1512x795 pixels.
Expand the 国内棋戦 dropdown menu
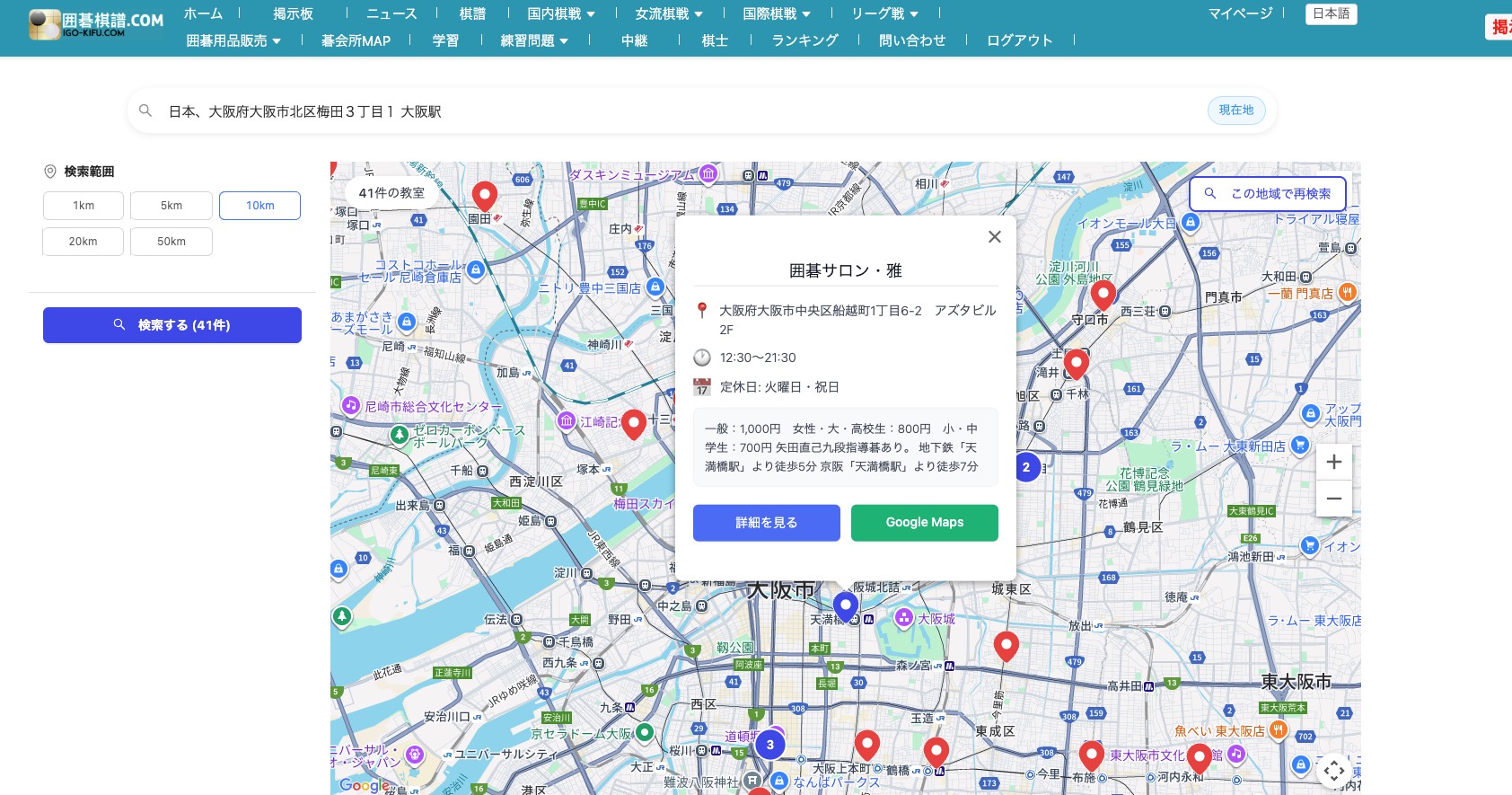[561, 13]
